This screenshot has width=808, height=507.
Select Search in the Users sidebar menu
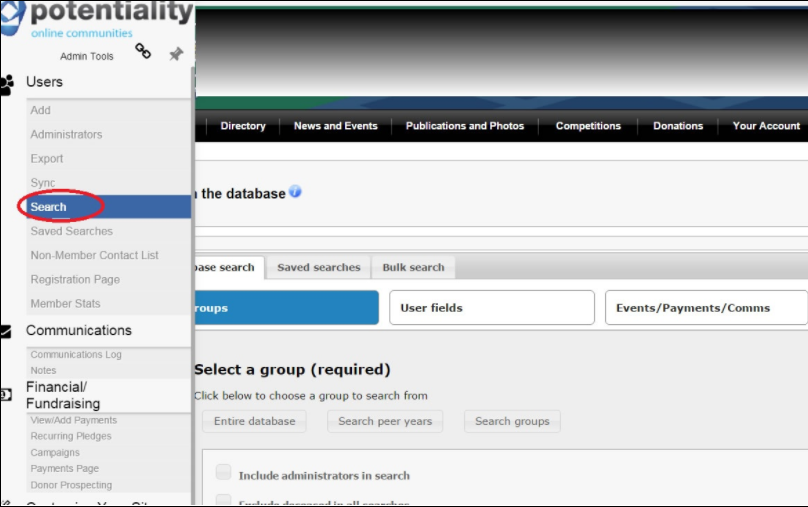(x=49, y=207)
